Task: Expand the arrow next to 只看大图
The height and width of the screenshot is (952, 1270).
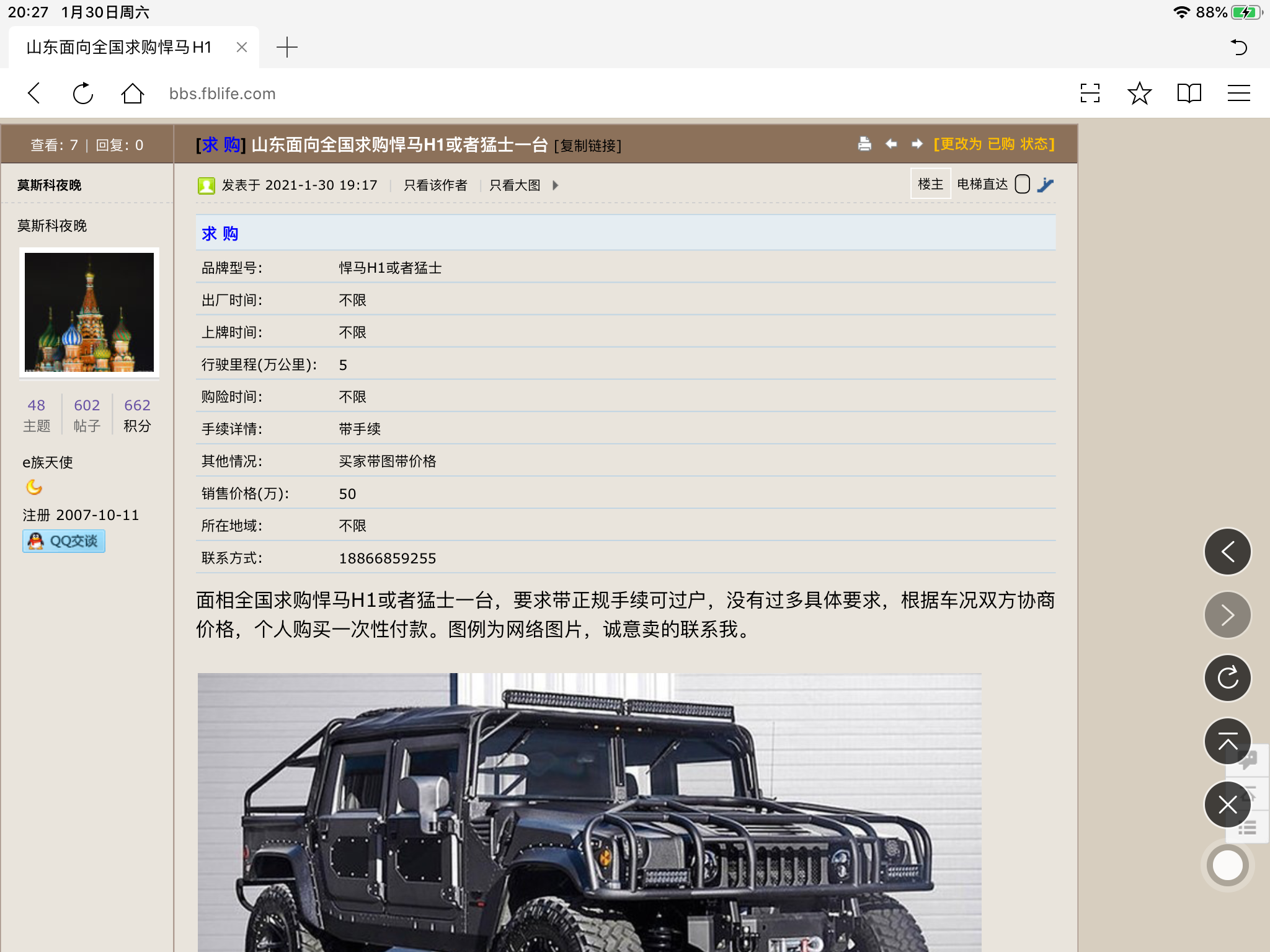Action: 556,185
